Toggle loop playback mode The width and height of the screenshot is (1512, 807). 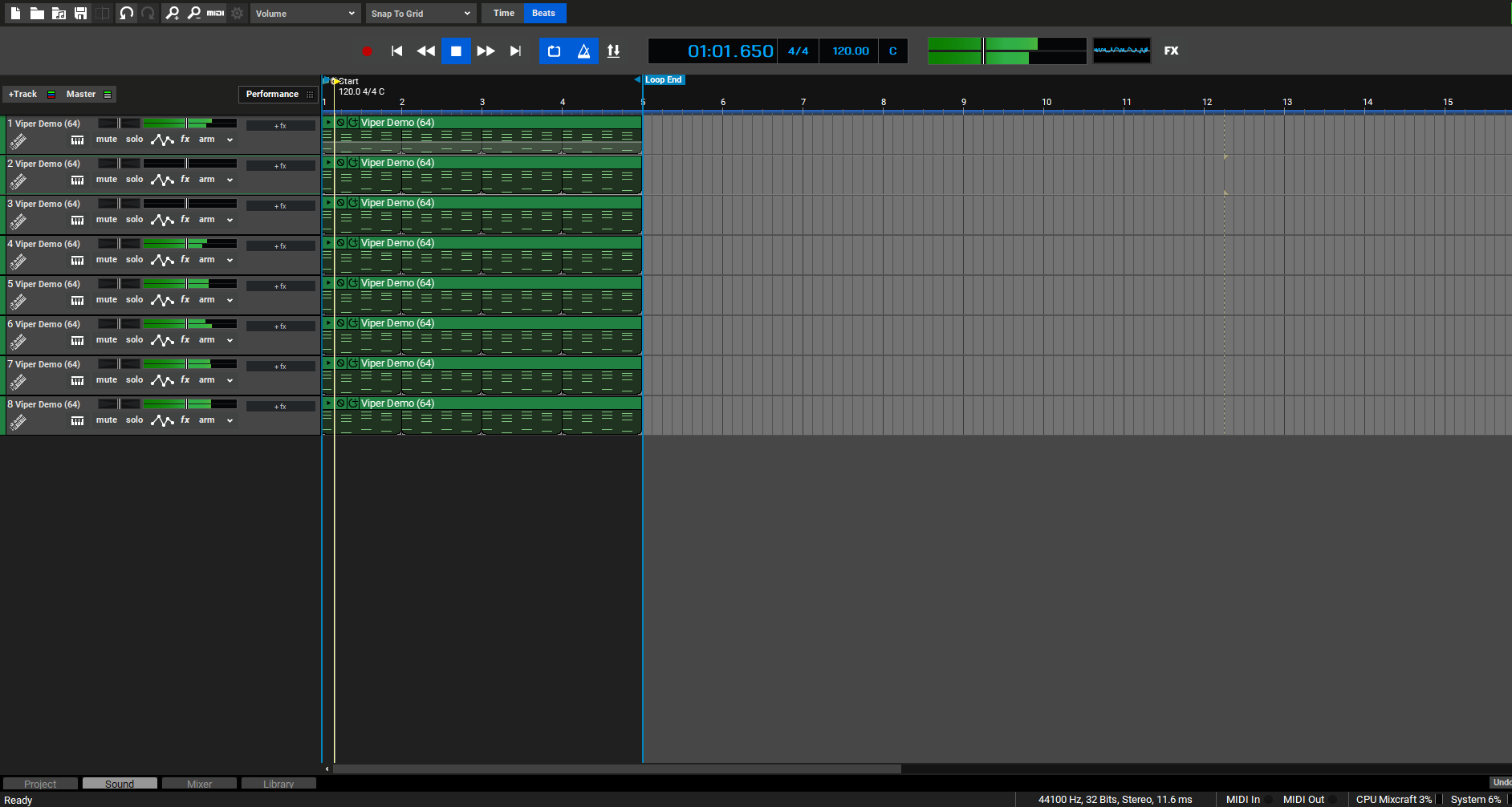point(554,51)
